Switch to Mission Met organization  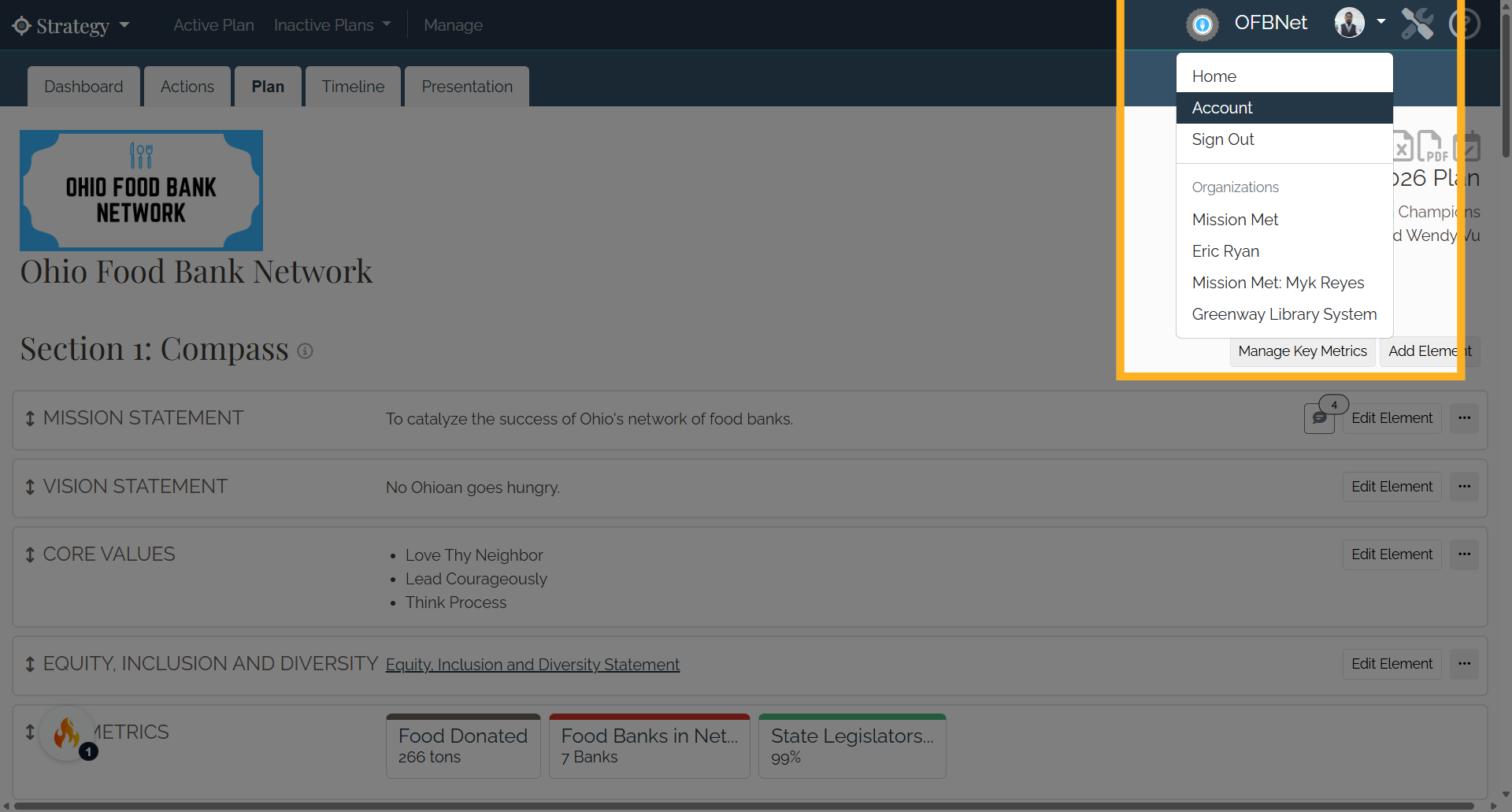[1284, 220]
